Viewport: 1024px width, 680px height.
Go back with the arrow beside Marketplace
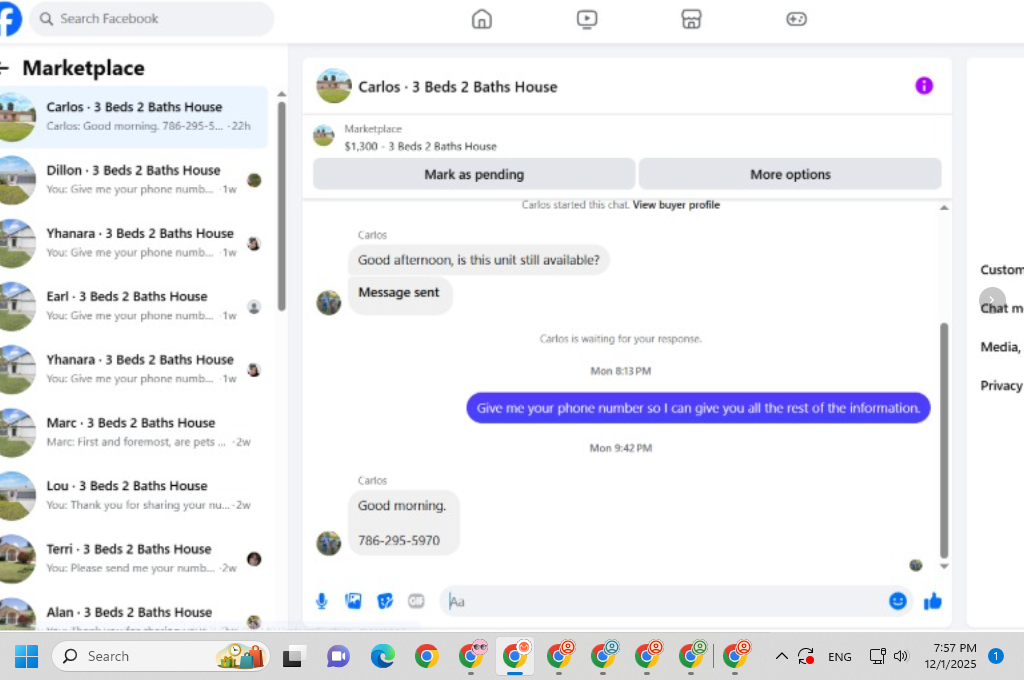tap(5, 68)
